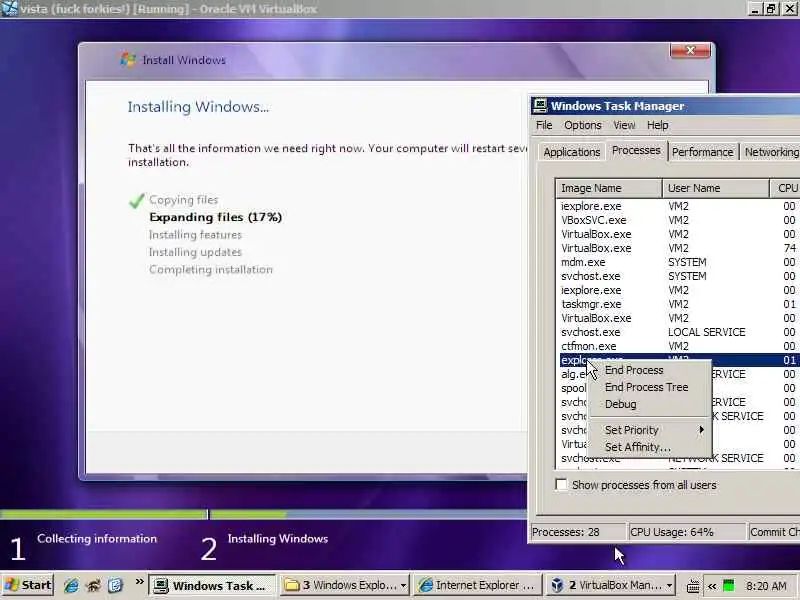Expand the Set Priority submenu
Screen dimensions: 800x600
click(x=650, y=430)
